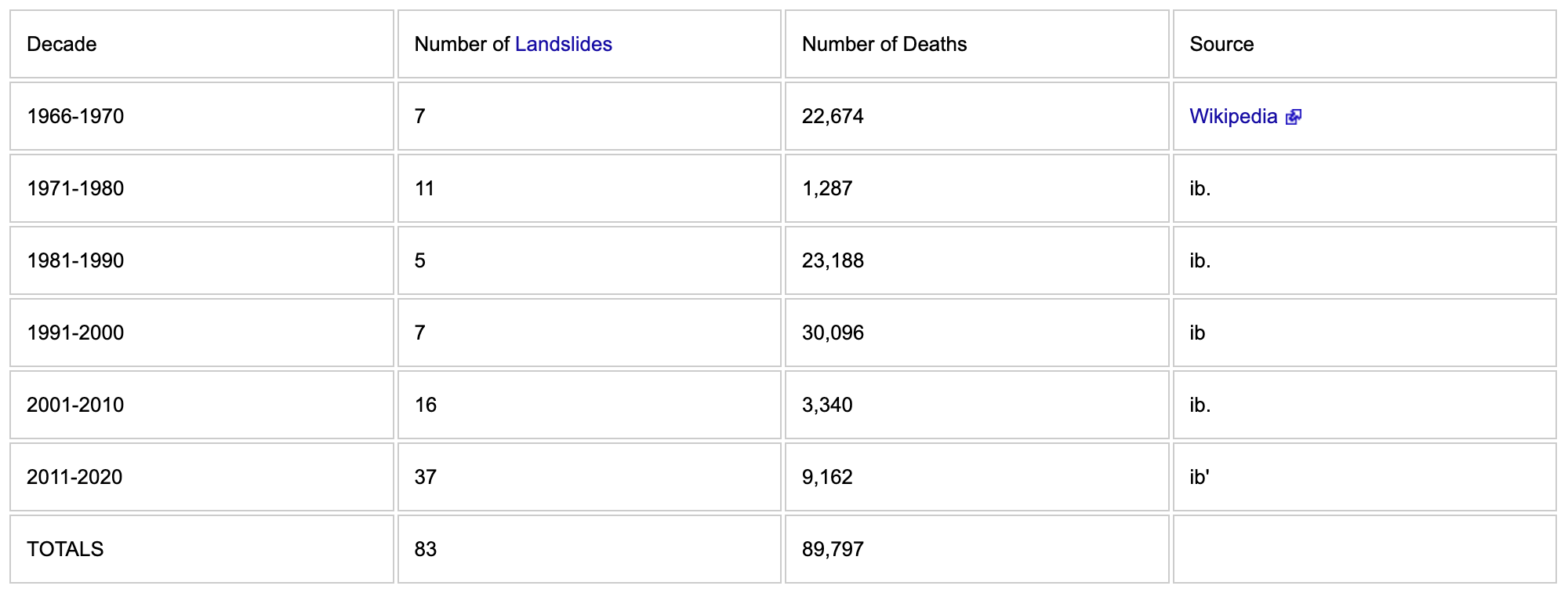1568x593 pixels.
Task: Click the 1966-1970 decade cell
Action: [201, 116]
